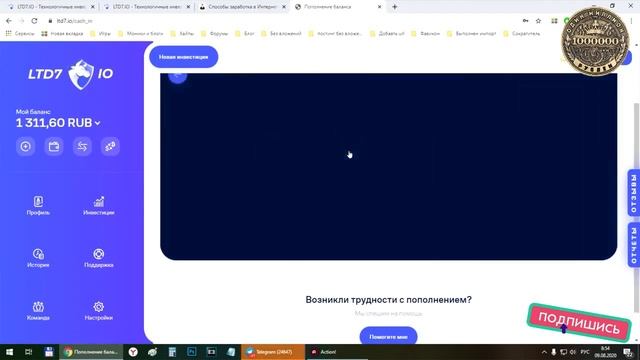Click the round back arrow on dark panel
640x360 pixels.
pos(177,76)
